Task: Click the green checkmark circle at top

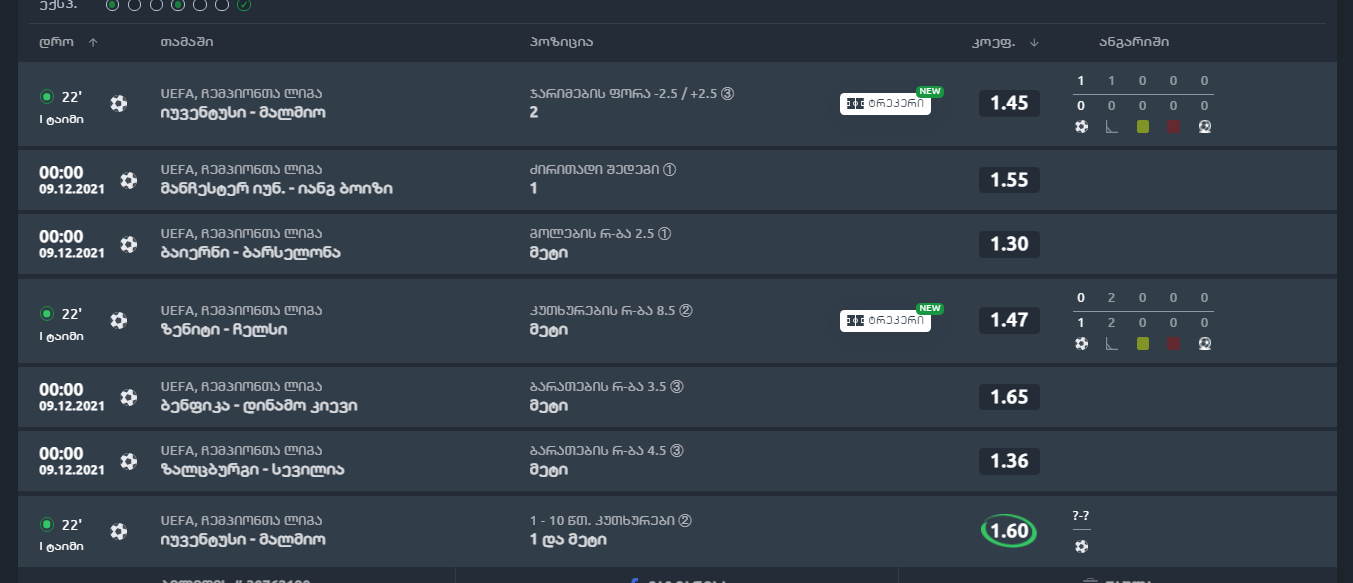Action: click(x=244, y=5)
